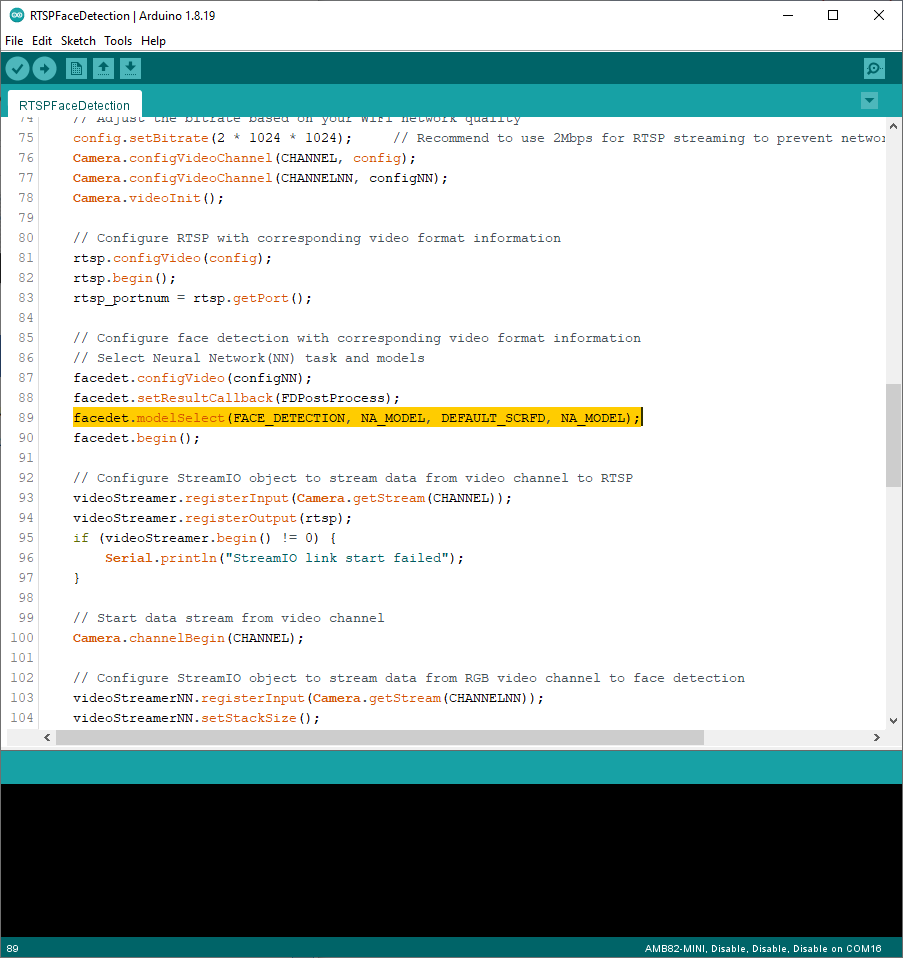Save the sketch with Save icon

[130, 68]
